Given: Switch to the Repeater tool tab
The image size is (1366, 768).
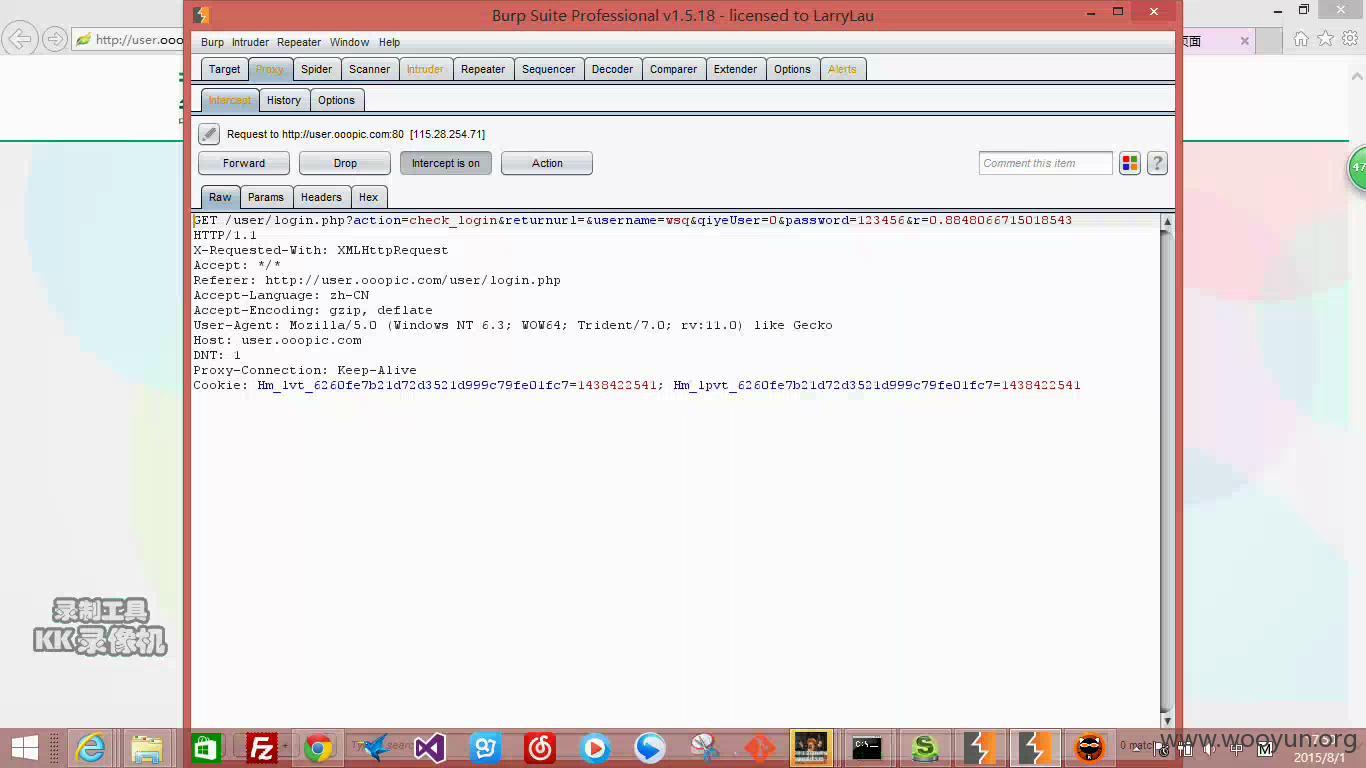Looking at the screenshot, I should pos(483,69).
